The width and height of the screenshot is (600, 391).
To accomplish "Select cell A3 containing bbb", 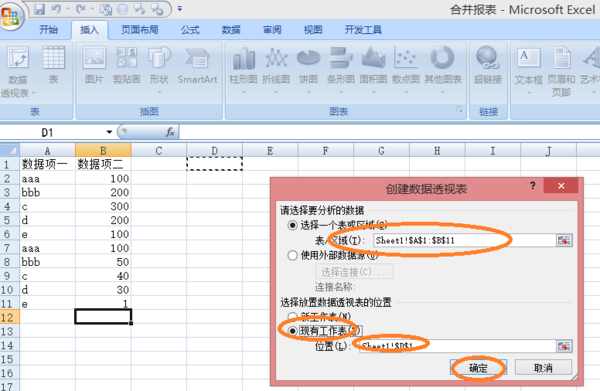I will (47, 192).
